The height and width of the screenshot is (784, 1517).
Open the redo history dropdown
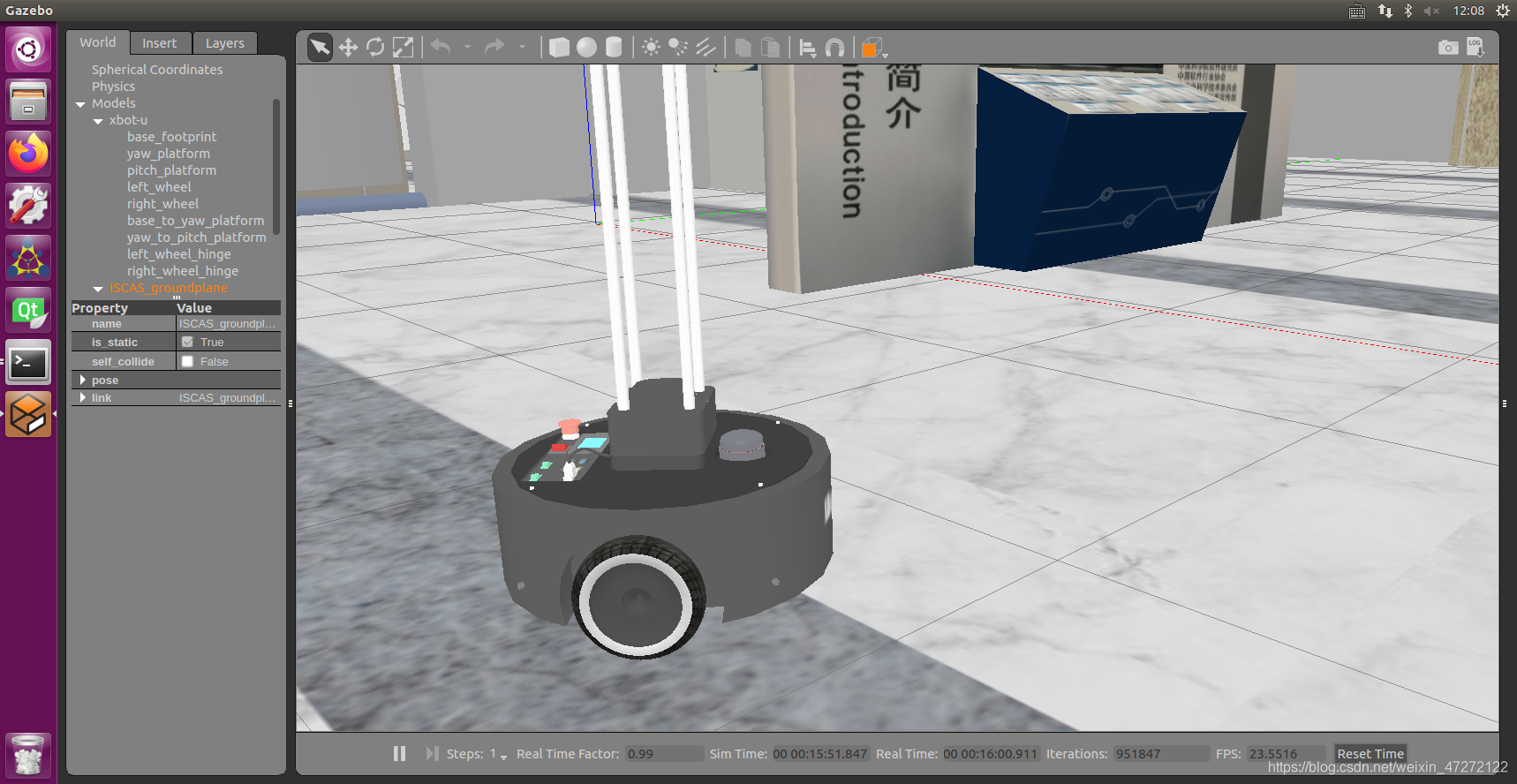tap(521, 47)
